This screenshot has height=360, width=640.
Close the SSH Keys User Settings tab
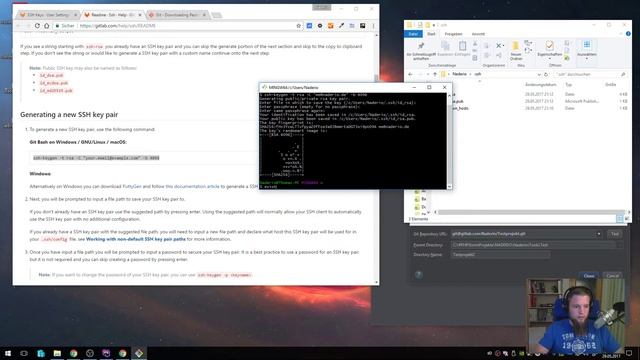pyautogui.click(x=75, y=15)
